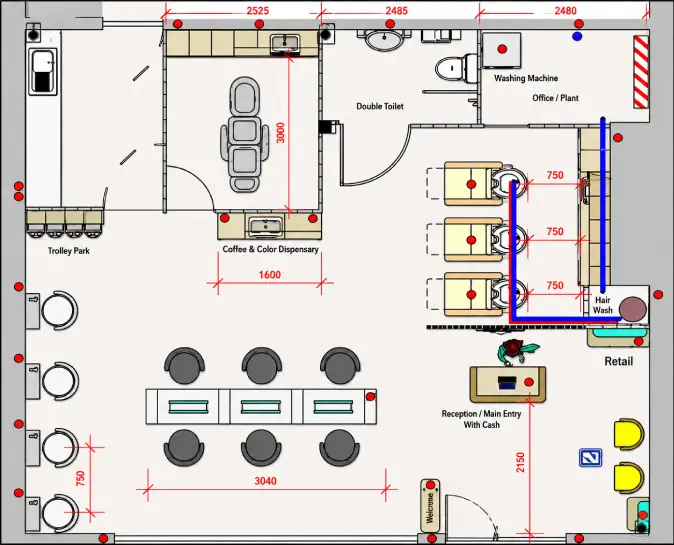Click the left mirror on the central table
Image resolution: width=674 pixels, height=545 pixels.
[x=188, y=407]
